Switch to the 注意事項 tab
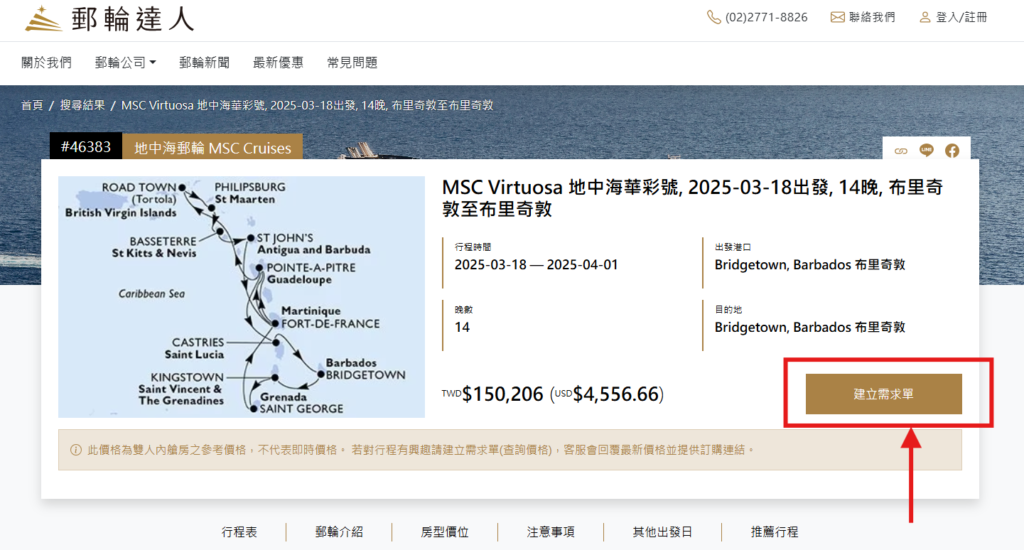 551,532
